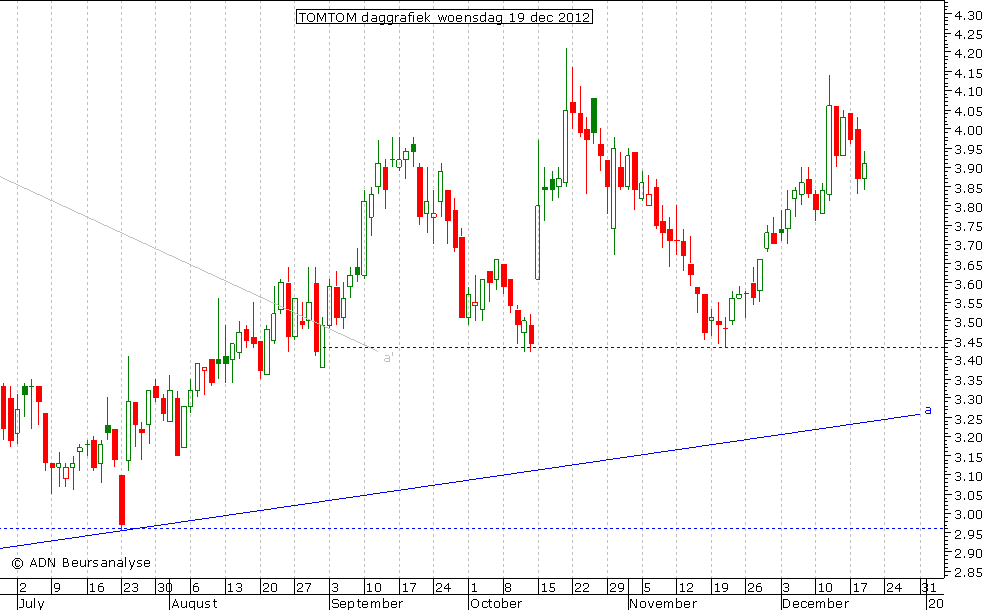This screenshot has width=985, height=610.
Task: Click the blue 'a' trendline label
Action: tap(928, 411)
